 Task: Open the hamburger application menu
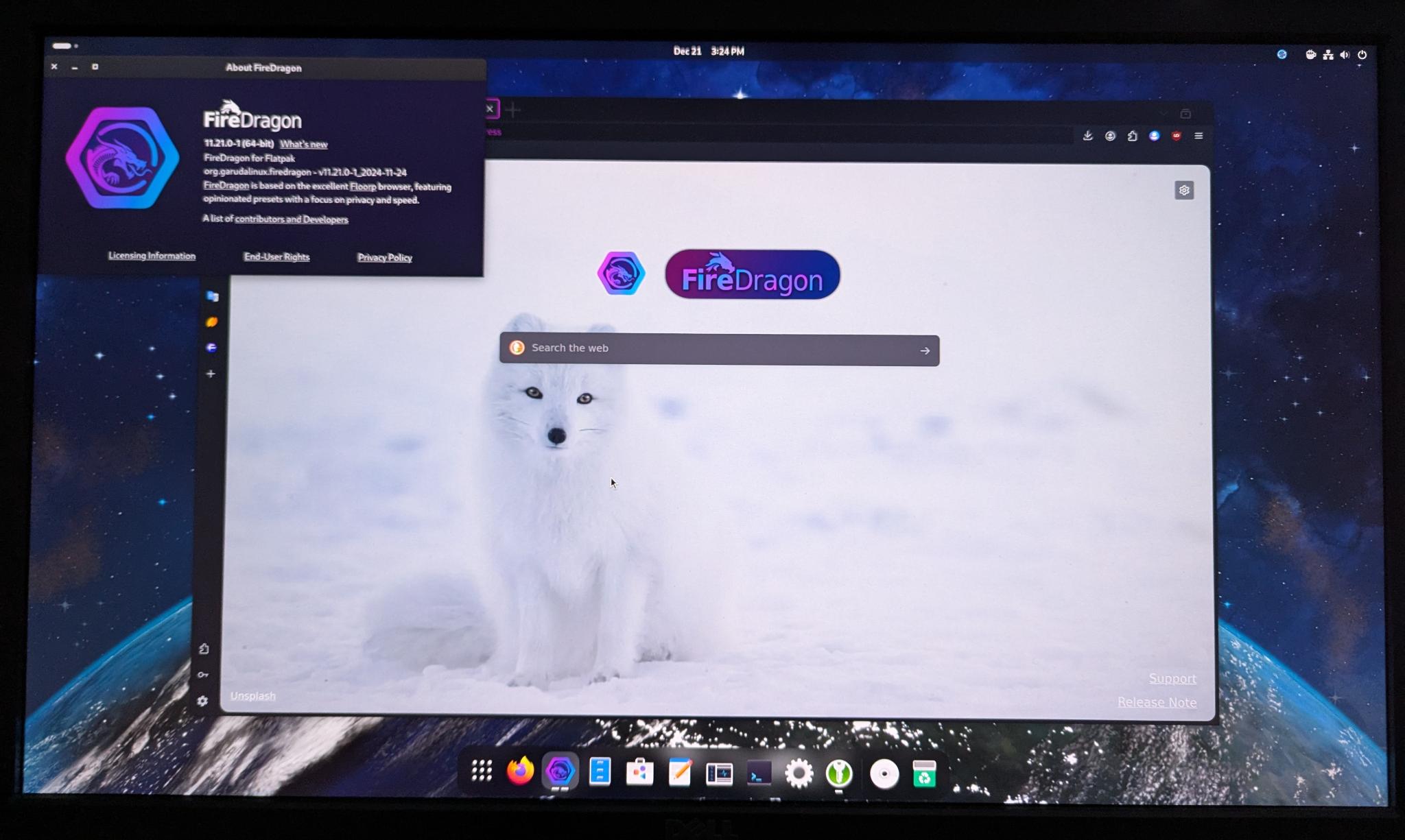coord(1199,136)
